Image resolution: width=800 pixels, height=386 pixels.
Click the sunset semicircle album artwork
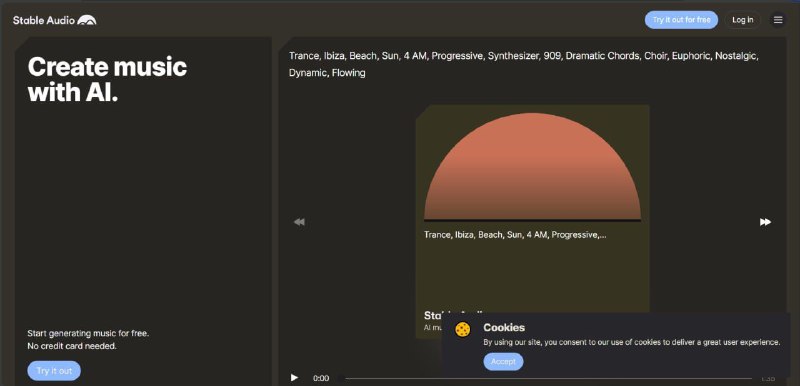click(532, 167)
